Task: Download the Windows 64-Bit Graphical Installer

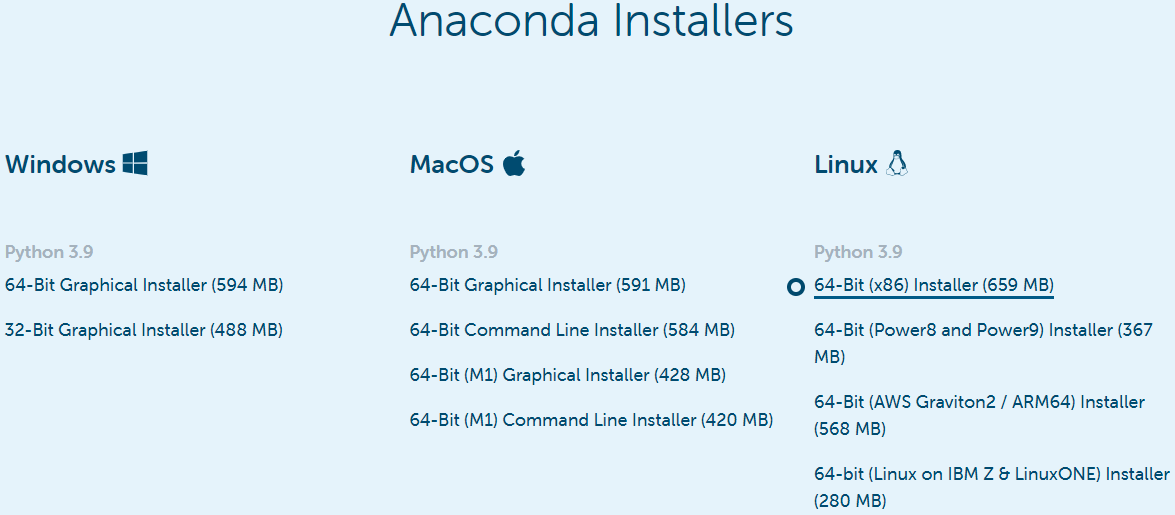Action: pos(144,285)
